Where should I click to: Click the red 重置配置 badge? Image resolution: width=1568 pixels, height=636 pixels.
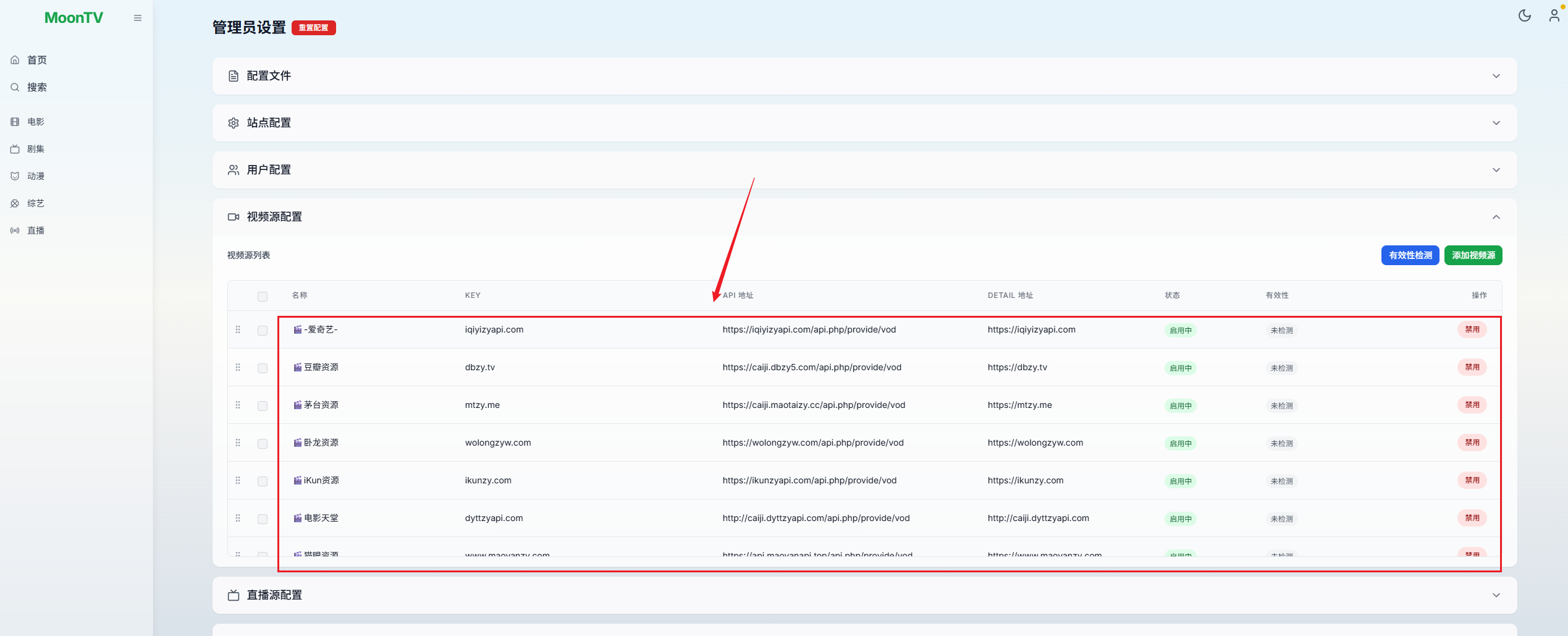(313, 28)
